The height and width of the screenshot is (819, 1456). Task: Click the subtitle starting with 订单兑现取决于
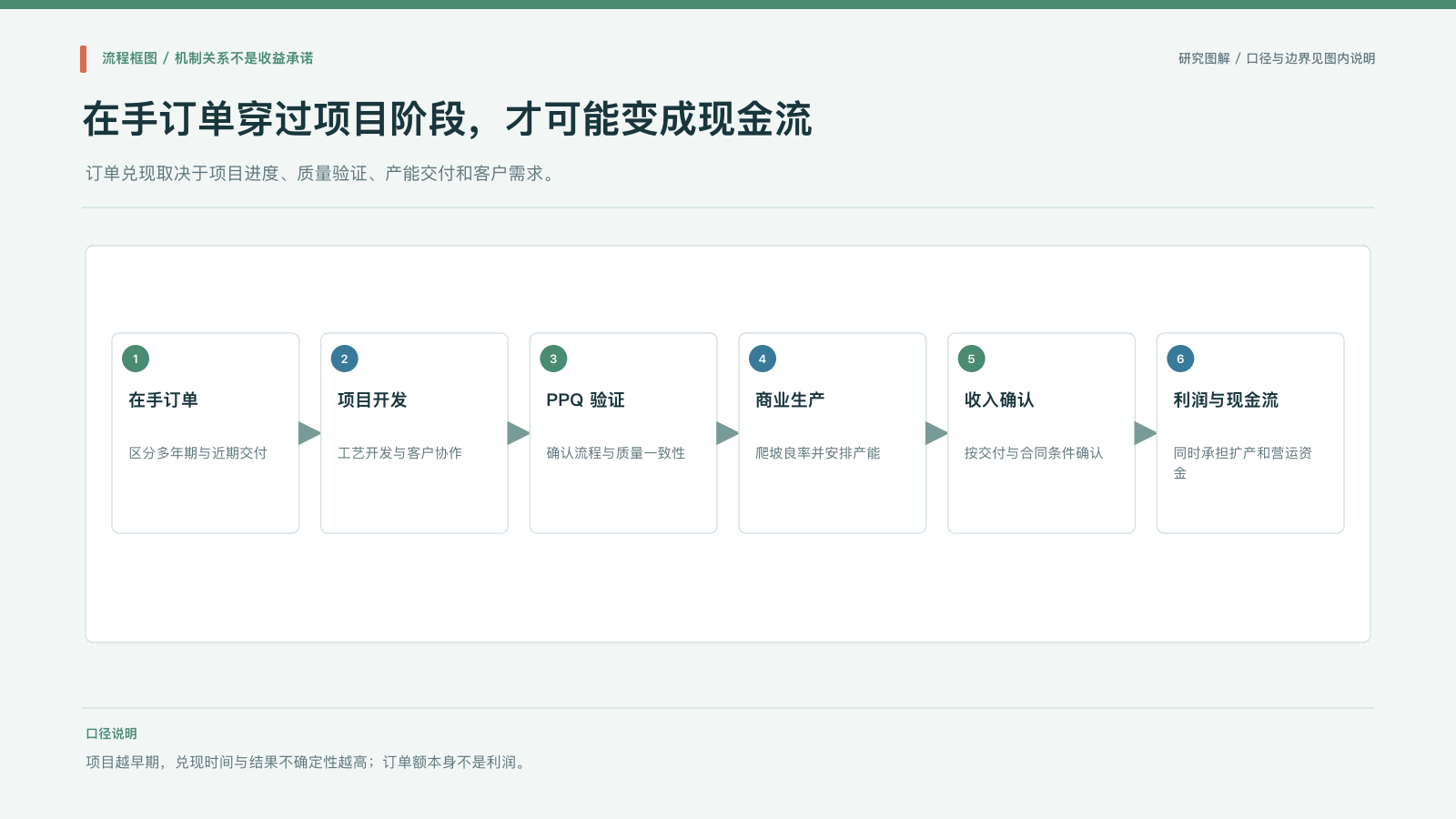tap(320, 173)
